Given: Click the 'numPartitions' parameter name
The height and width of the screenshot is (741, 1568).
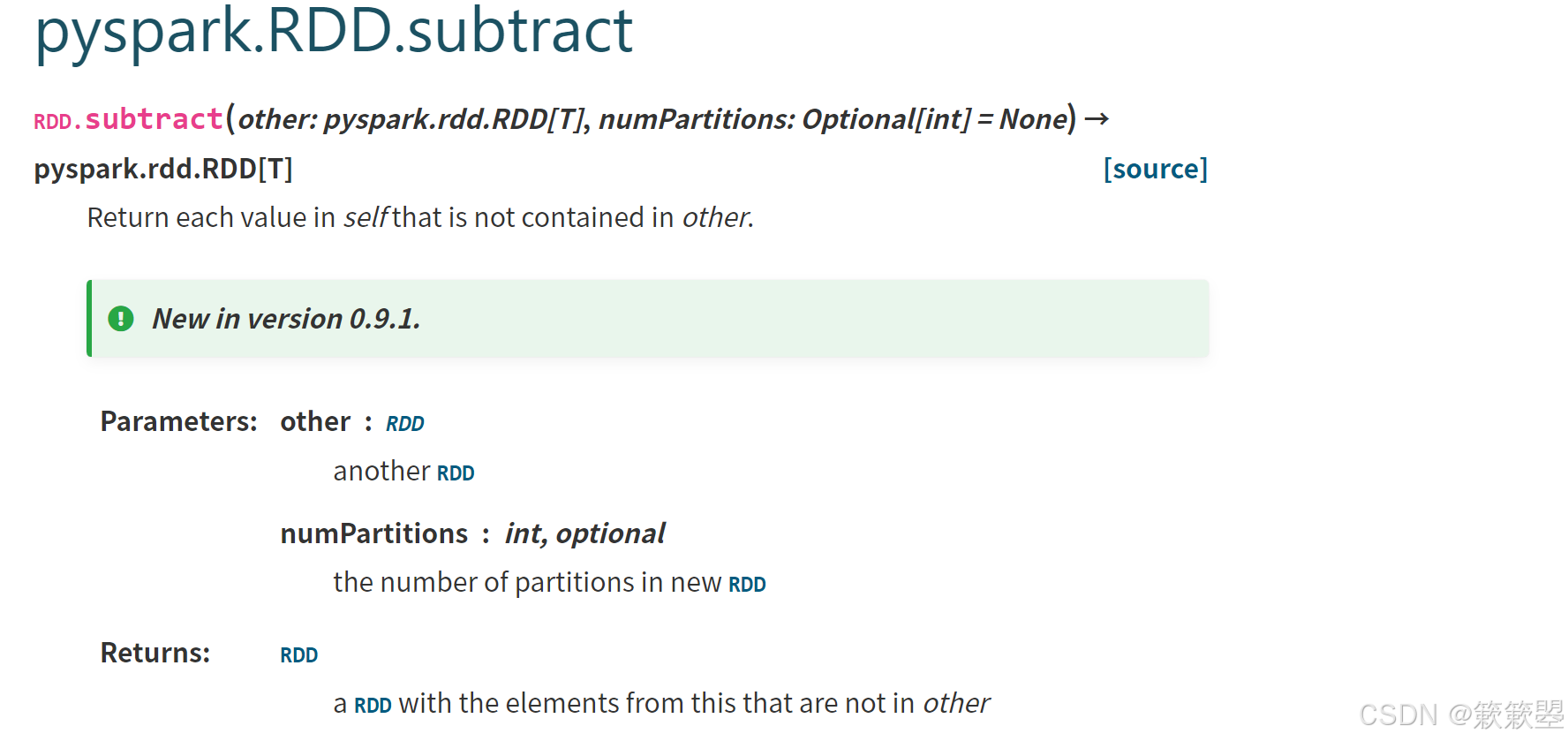Looking at the screenshot, I should coord(374,533).
